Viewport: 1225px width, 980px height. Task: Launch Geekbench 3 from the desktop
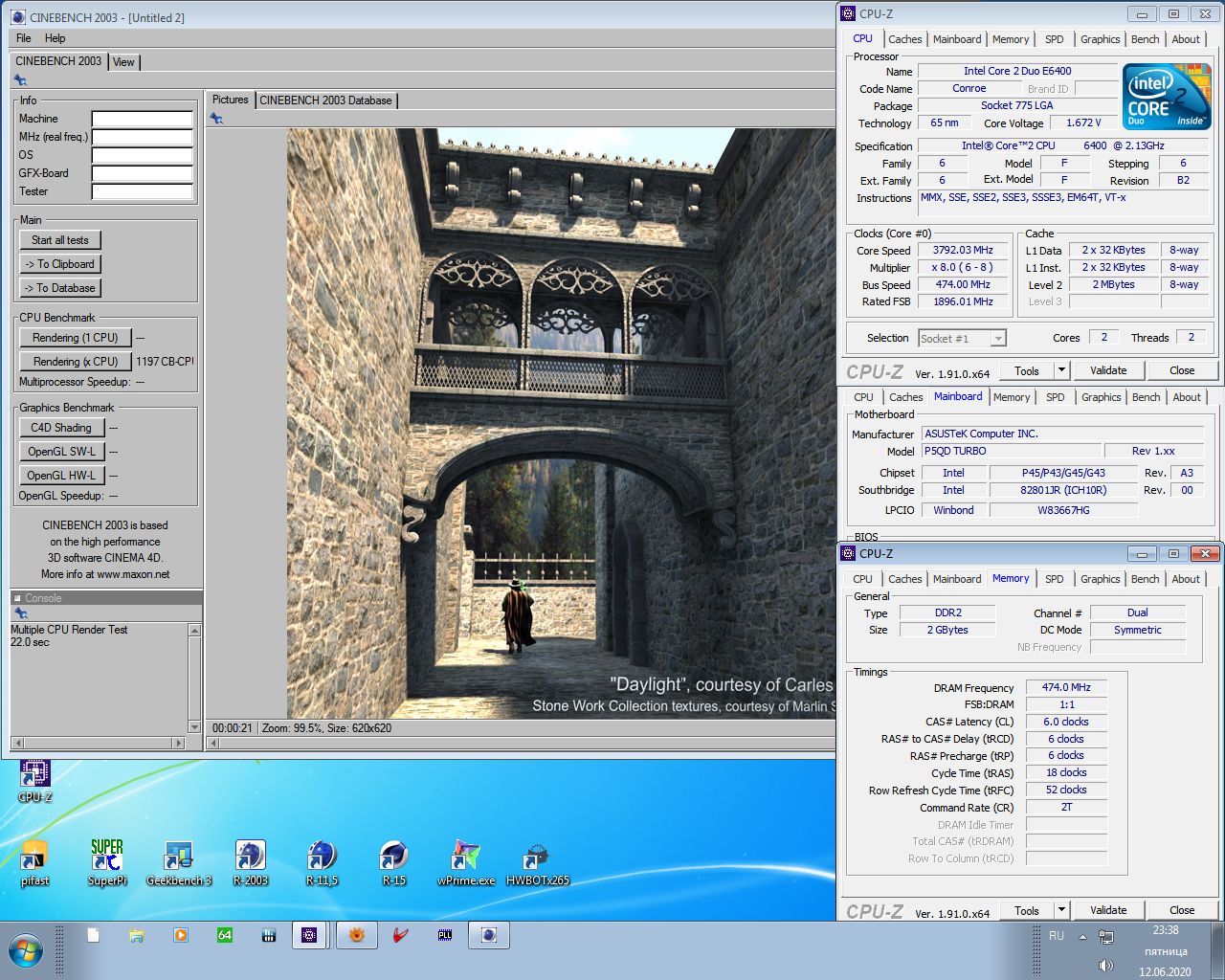pos(179,862)
